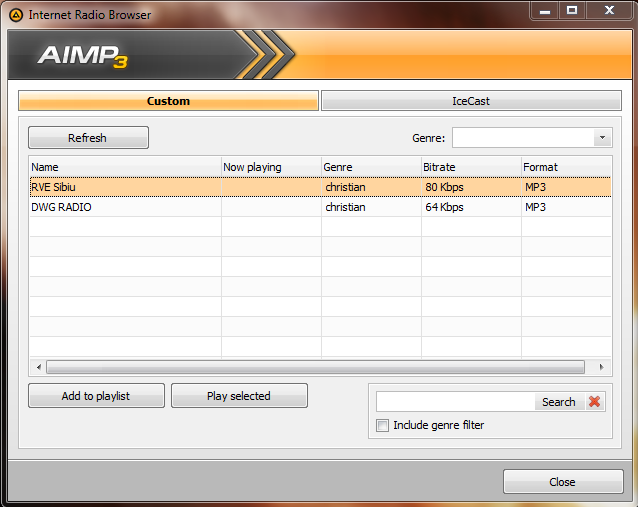Enable Include genre filter checkbox

click(382, 426)
